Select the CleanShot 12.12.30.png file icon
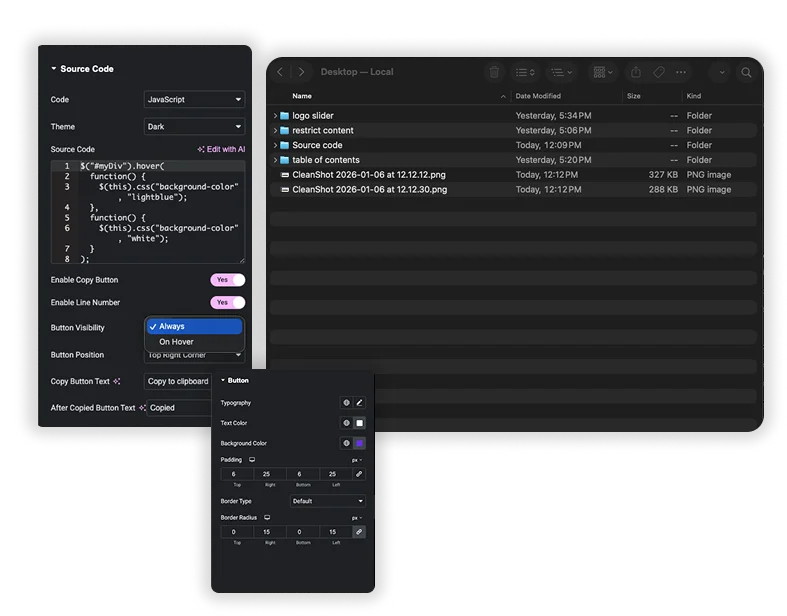 (285, 190)
